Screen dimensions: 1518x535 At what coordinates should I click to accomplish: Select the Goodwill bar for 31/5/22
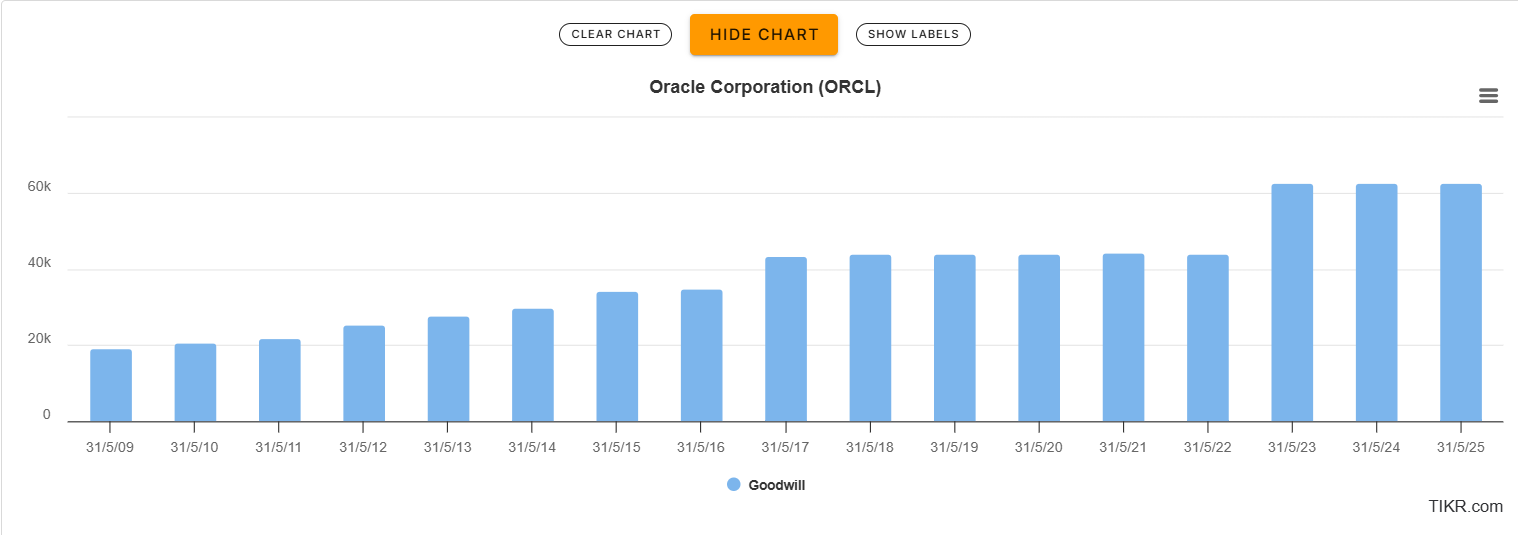click(1208, 338)
